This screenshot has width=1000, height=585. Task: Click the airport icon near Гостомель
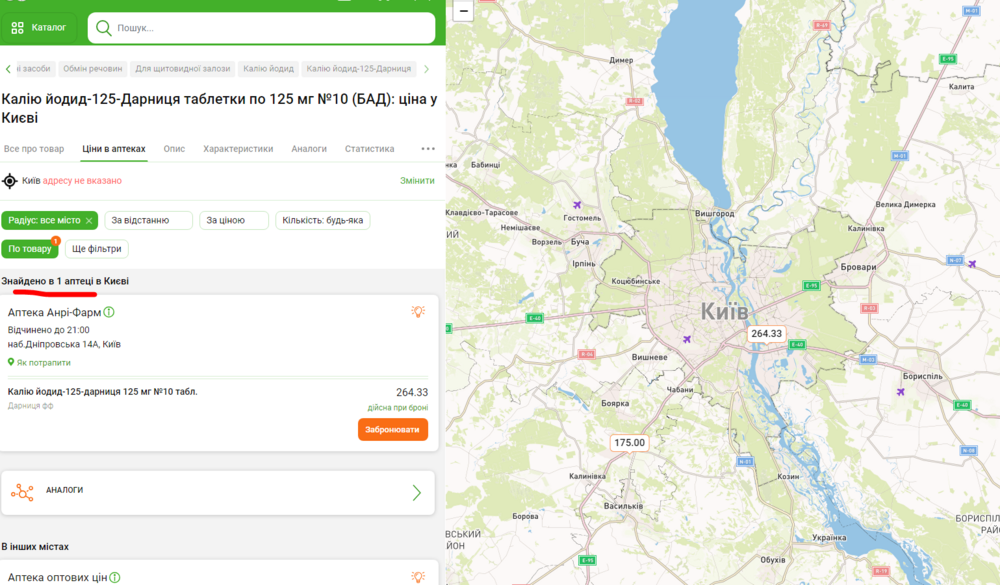(577, 205)
